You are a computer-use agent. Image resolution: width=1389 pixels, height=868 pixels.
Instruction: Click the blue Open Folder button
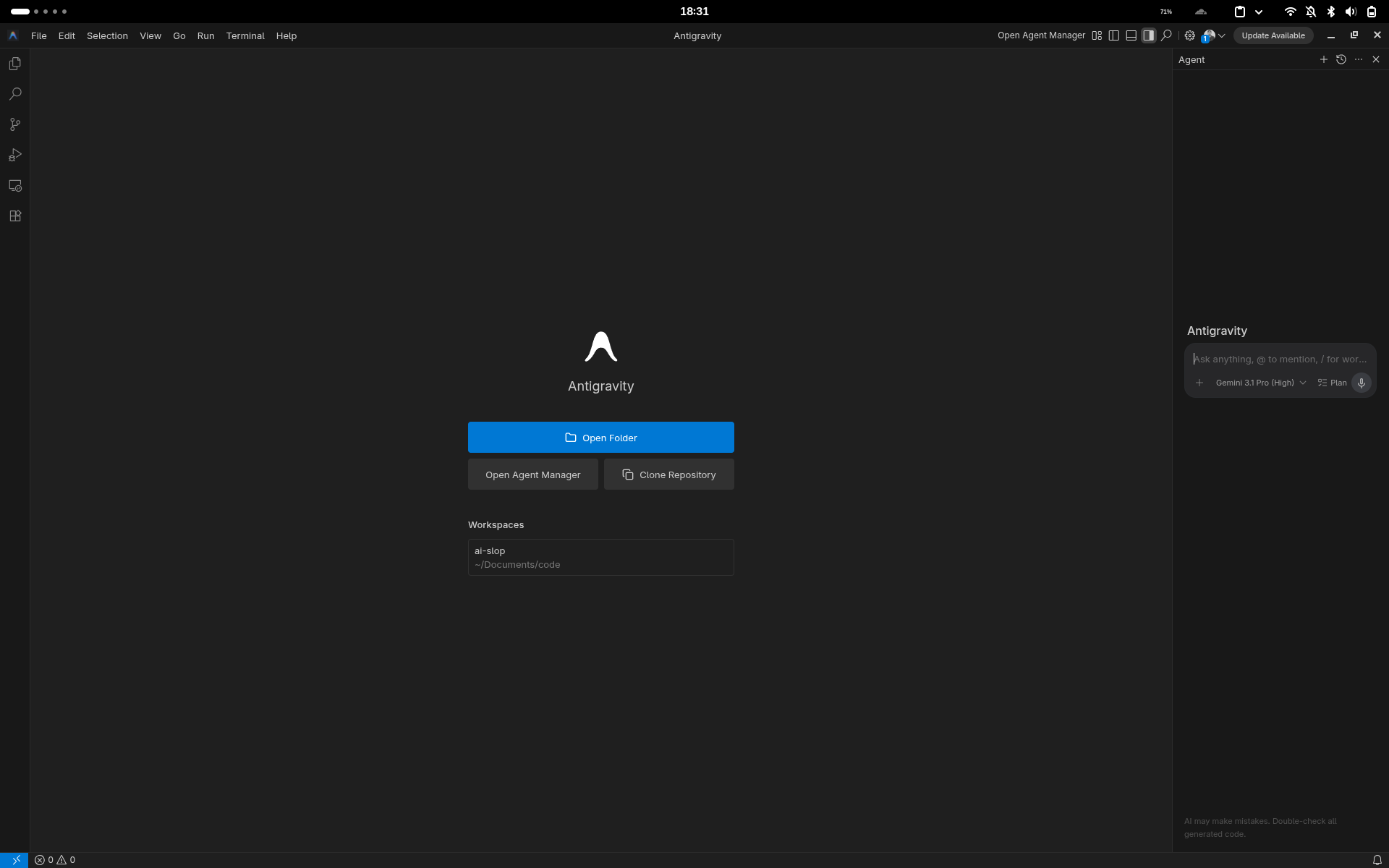click(x=601, y=438)
